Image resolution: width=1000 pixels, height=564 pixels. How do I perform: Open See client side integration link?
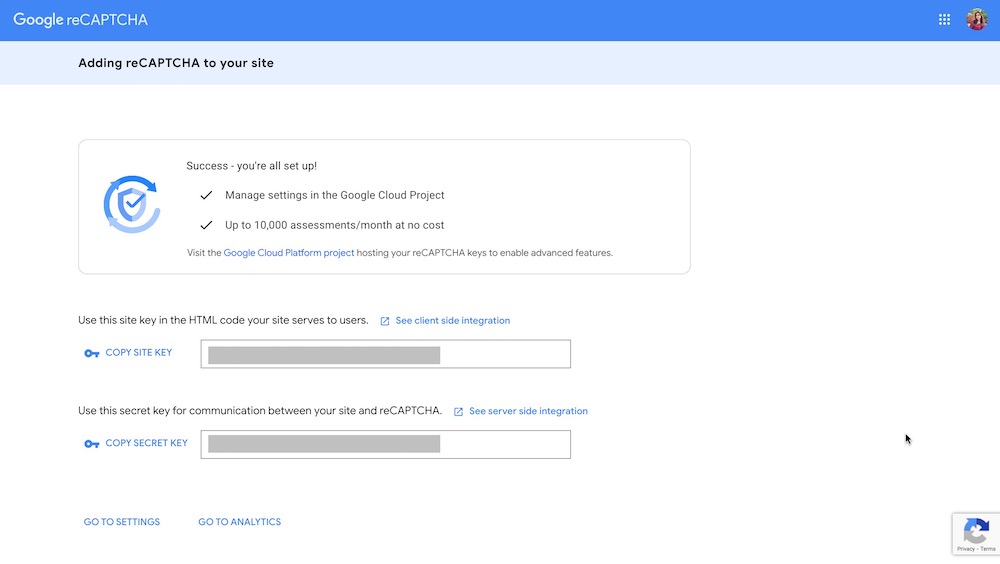coord(452,321)
